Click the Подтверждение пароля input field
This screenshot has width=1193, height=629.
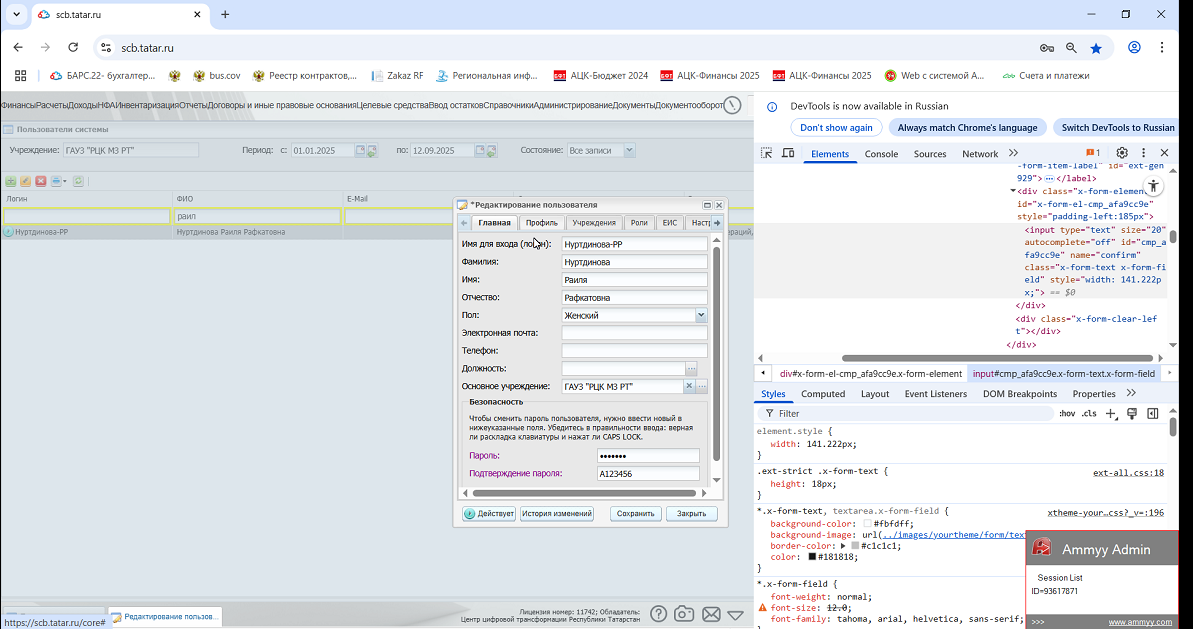click(648, 473)
